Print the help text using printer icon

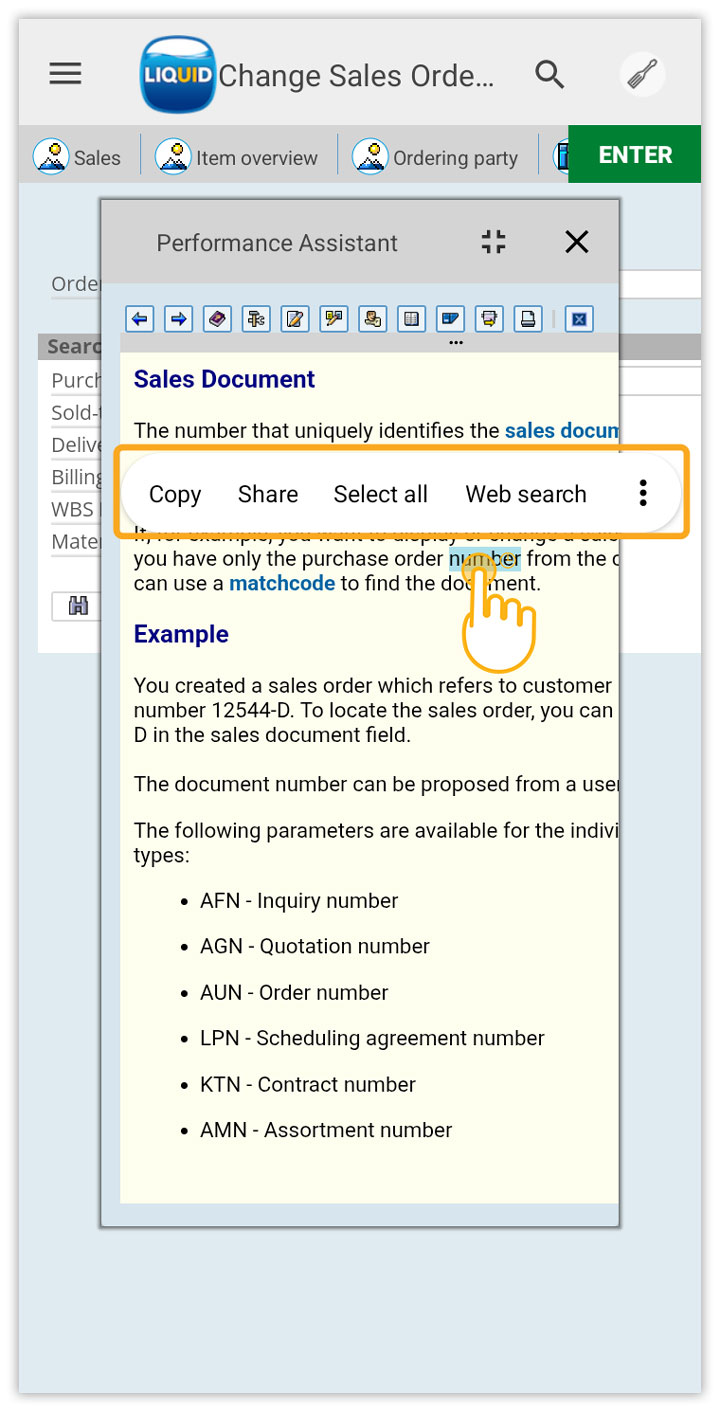click(x=528, y=319)
